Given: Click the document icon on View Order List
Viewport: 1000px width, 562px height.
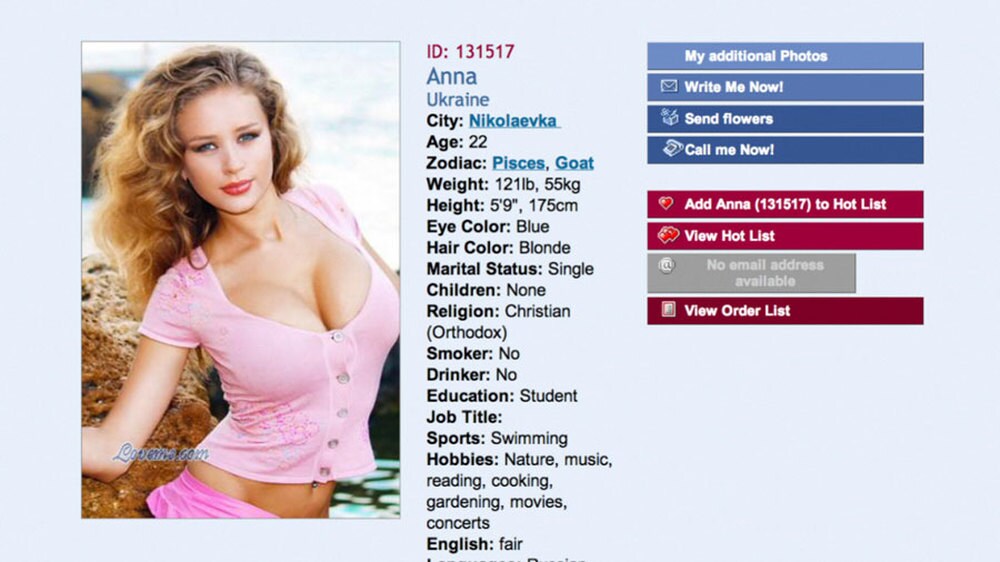Looking at the screenshot, I should click(x=668, y=309).
